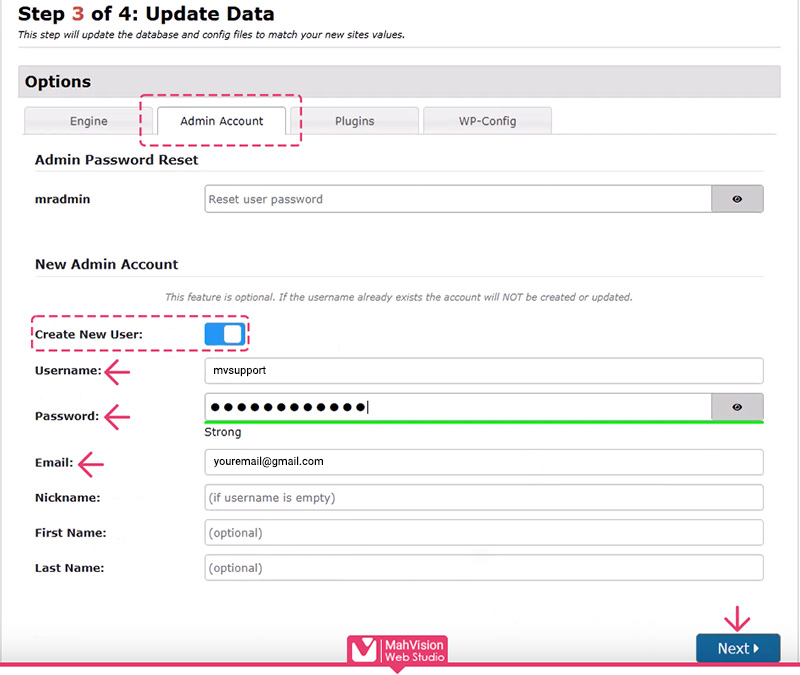Viewport: 800px width, 675px height.
Task: Click the Step 3 of 4 heading
Action: tap(146, 14)
